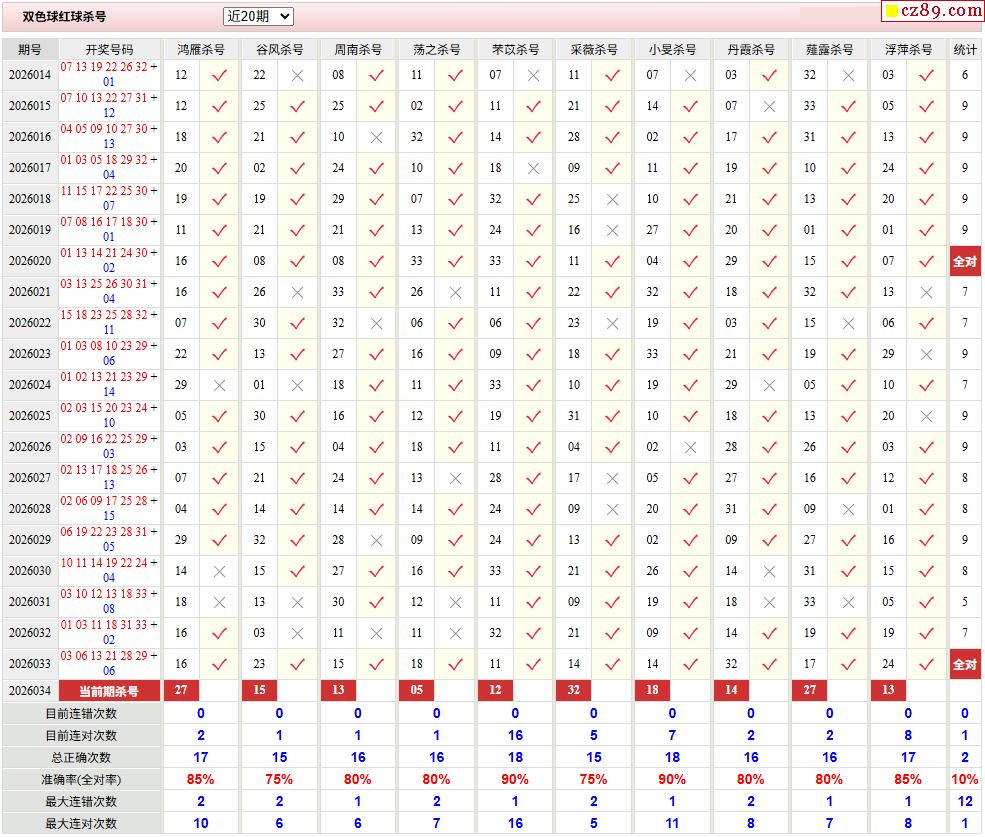Click the 统计 column header
The width and height of the screenshot is (985, 837).
[964, 49]
